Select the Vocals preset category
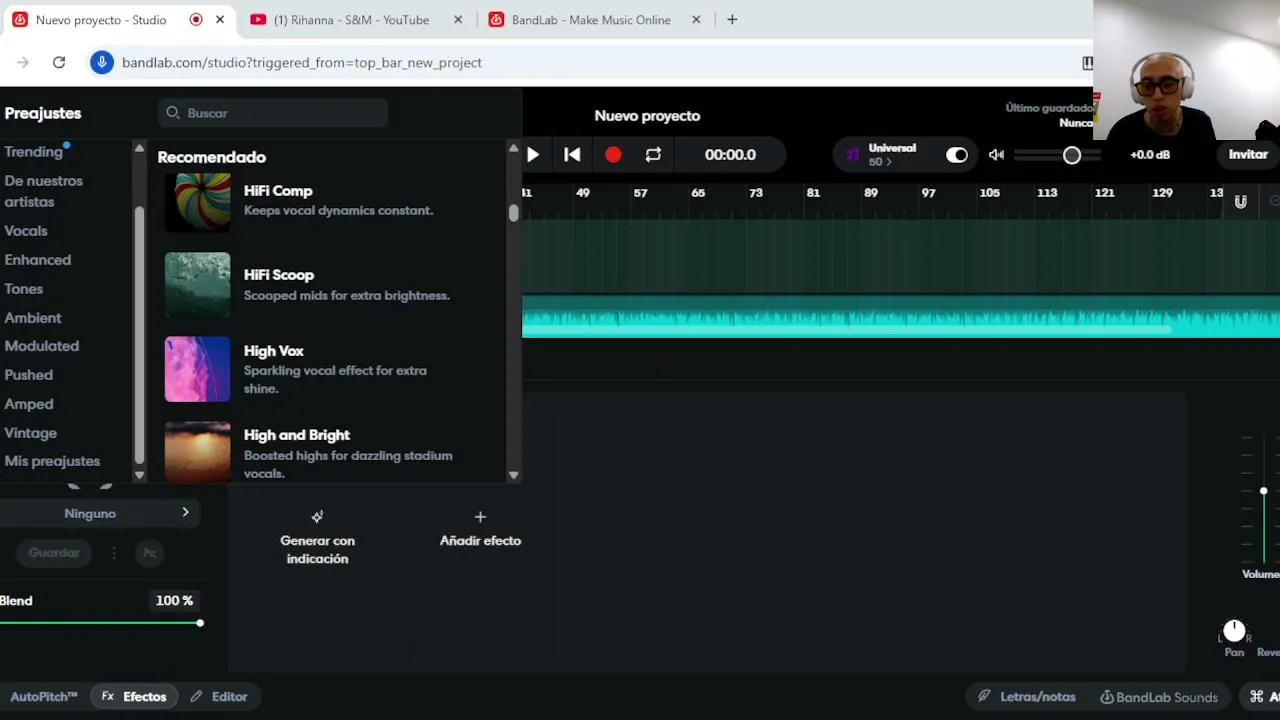The height and width of the screenshot is (720, 1280). pos(26,231)
